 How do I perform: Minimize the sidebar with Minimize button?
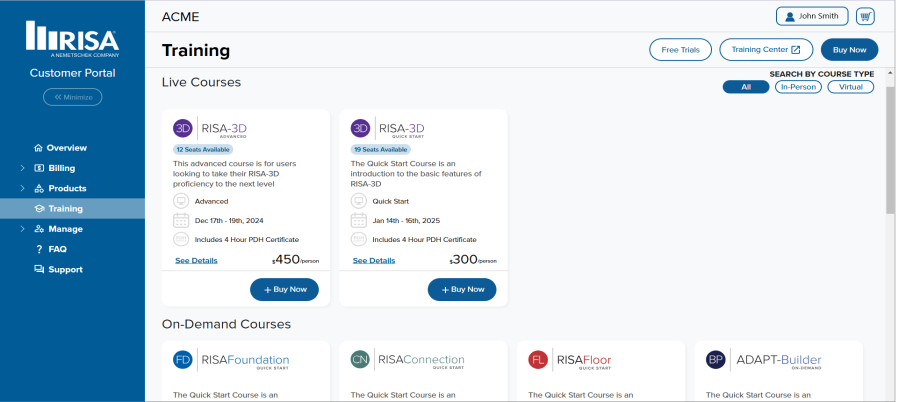pyautogui.click(x=73, y=97)
